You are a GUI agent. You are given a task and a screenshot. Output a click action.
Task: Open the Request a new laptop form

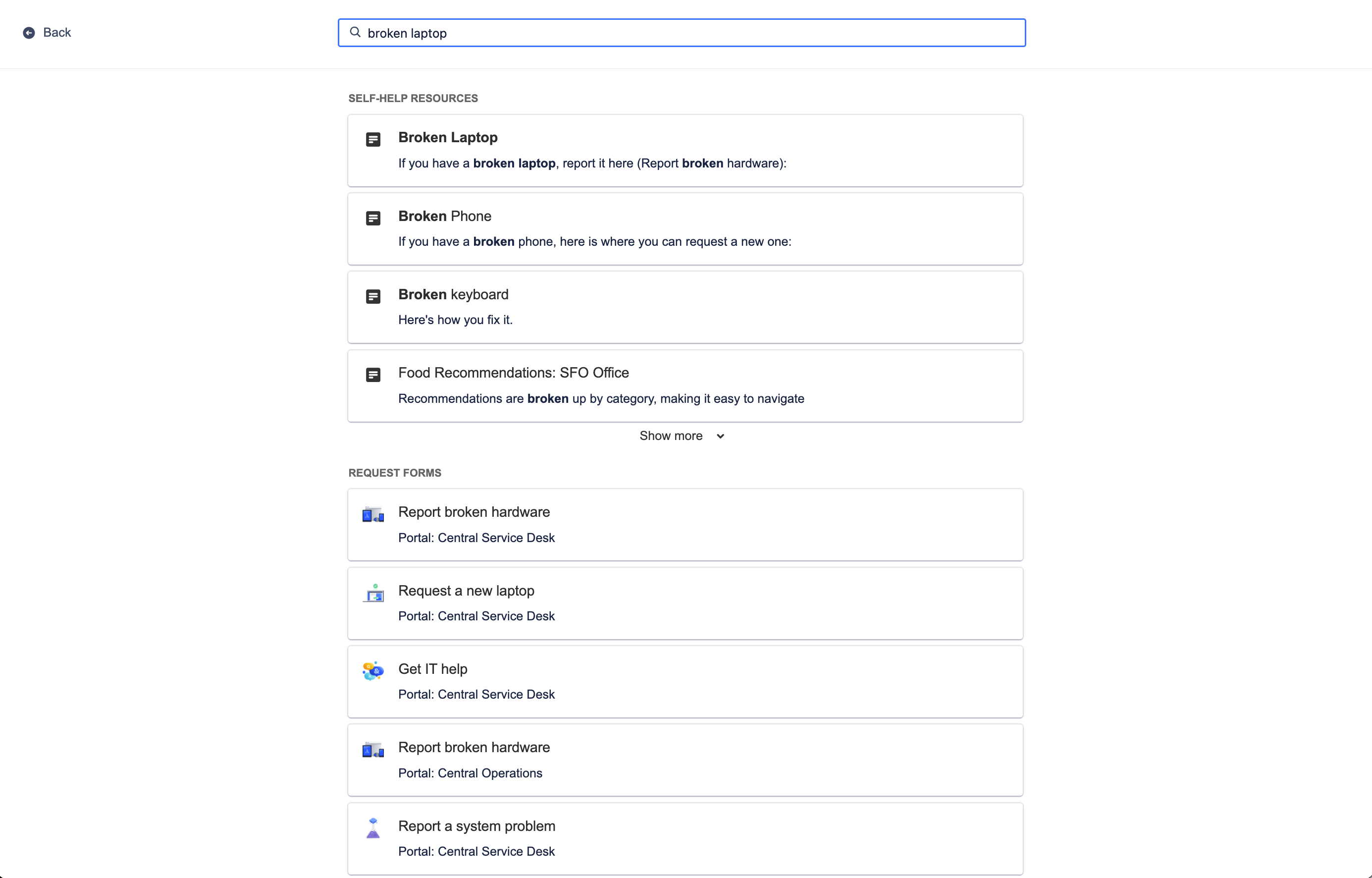(x=466, y=591)
